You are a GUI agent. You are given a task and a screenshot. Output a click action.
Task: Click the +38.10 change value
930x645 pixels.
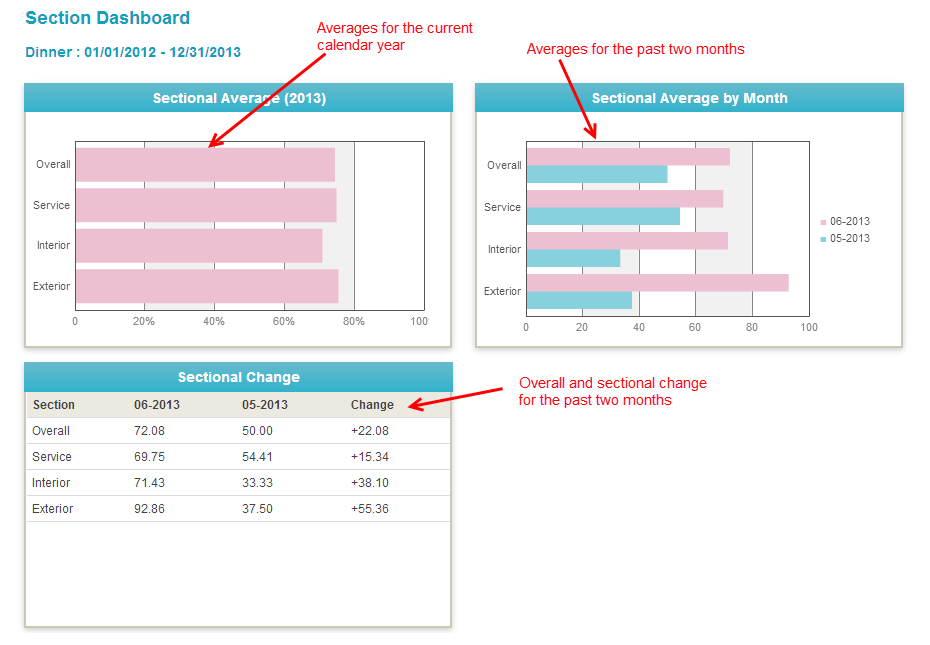pyautogui.click(x=370, y=483)
